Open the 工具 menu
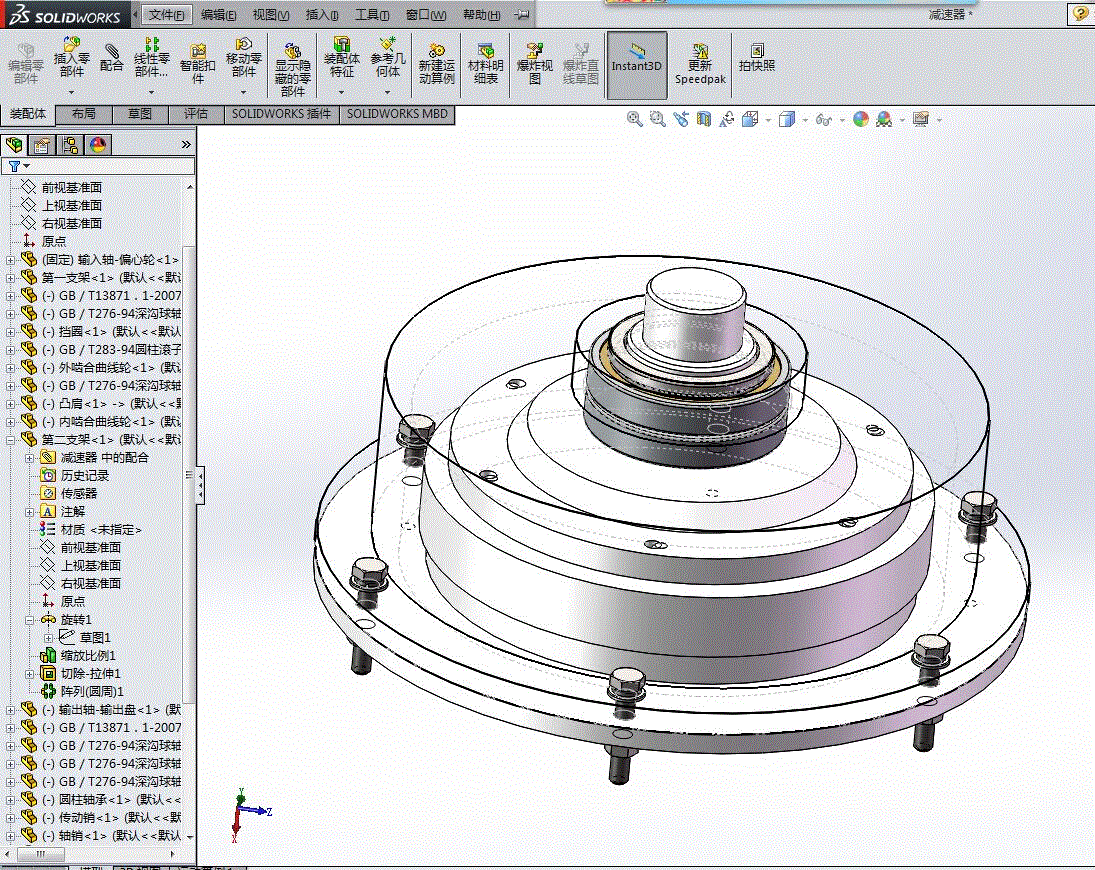This screenshot has width=1095, height=870. pos(372,15)
